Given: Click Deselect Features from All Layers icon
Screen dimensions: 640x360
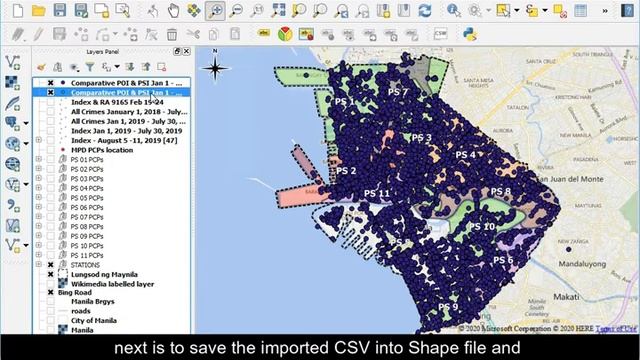Looking at the screenshot, I should (x=560, y=11).
